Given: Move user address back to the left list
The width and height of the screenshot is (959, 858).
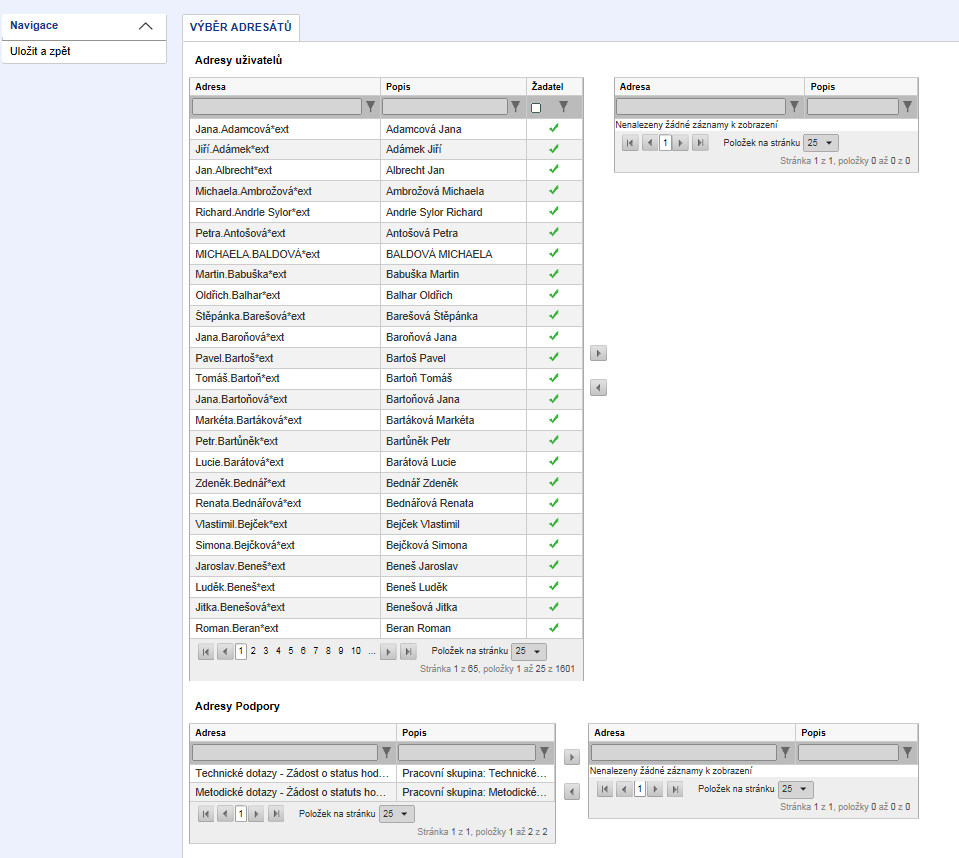Looking at the screenshot, I should click(598, 388).
